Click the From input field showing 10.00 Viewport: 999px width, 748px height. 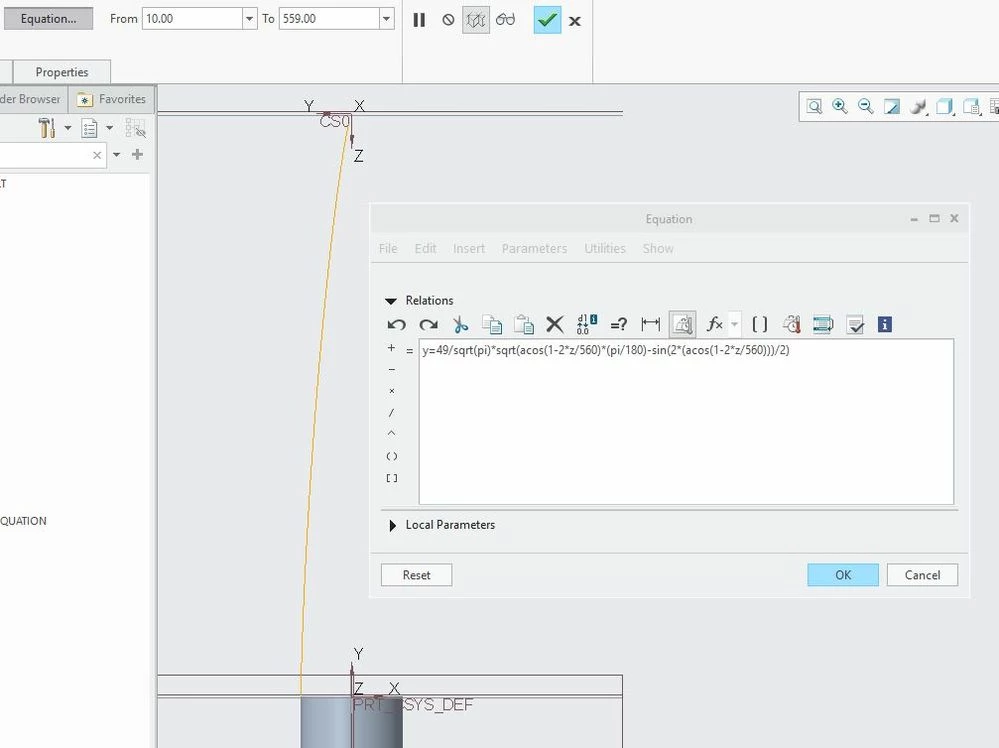point(192,19)
